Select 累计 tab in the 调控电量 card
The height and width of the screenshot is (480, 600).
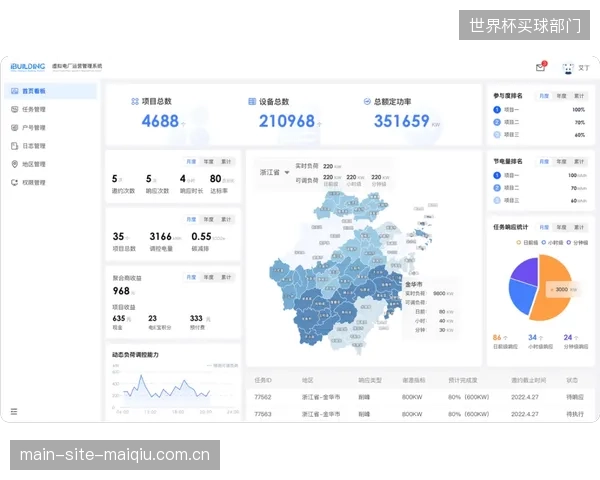click(x=226, y=219)
